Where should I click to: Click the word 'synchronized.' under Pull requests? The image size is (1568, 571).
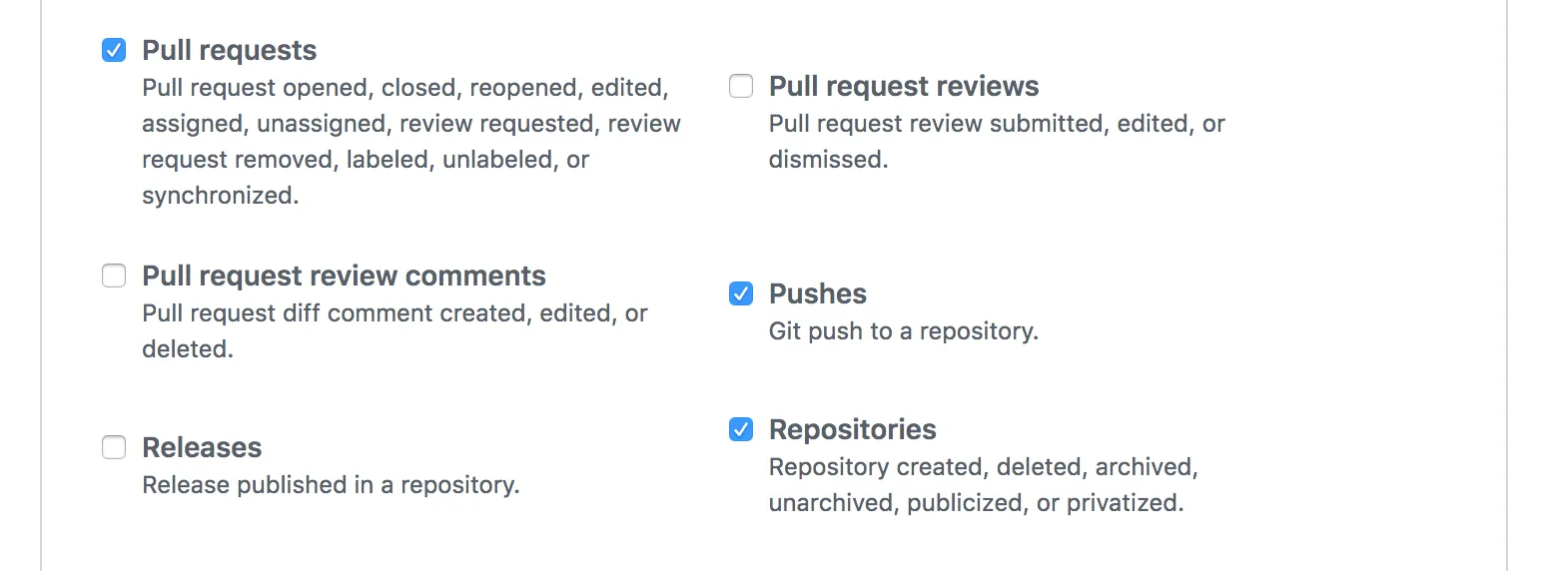(x=220, y=196)
